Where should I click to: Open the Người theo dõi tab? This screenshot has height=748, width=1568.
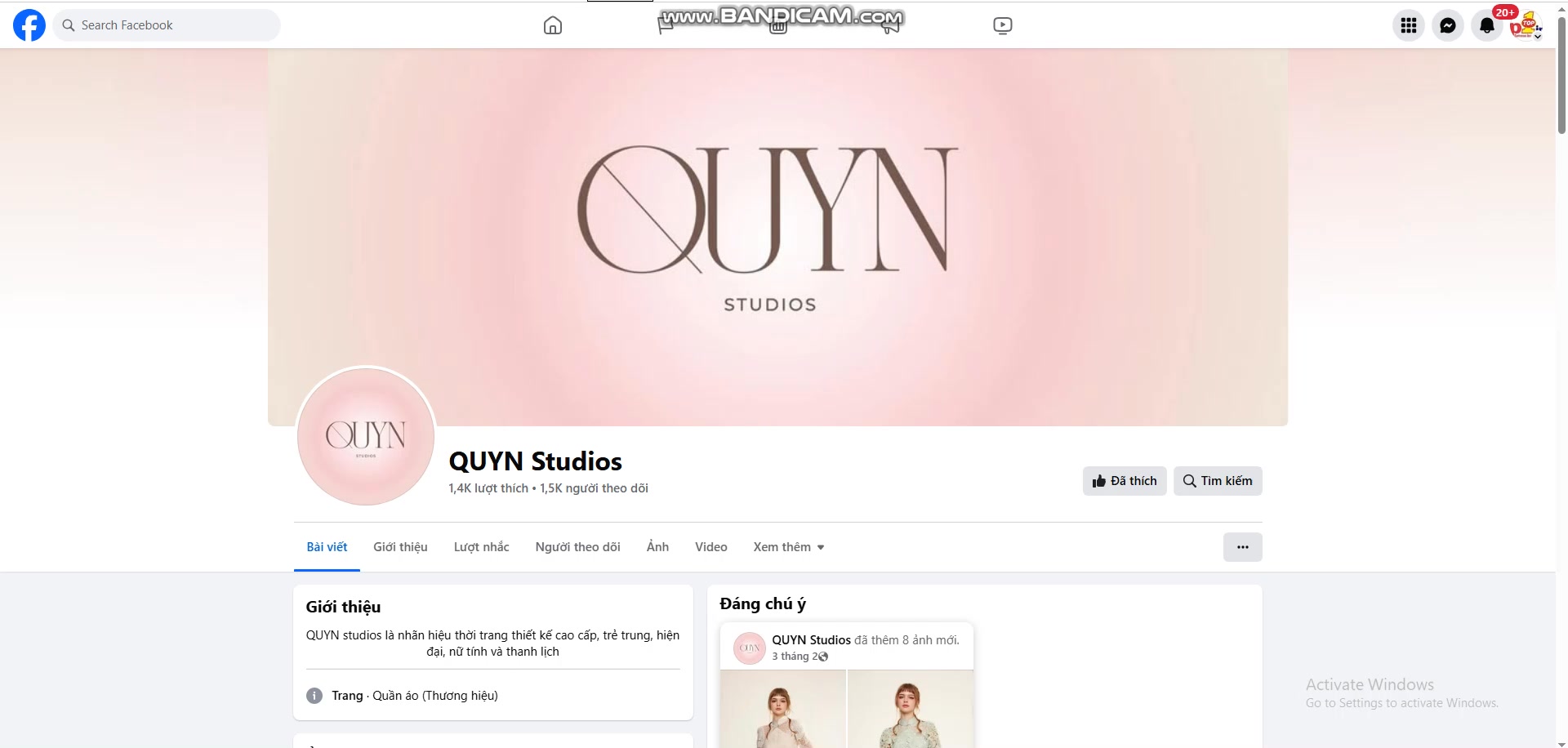click(x=577, y=547)
